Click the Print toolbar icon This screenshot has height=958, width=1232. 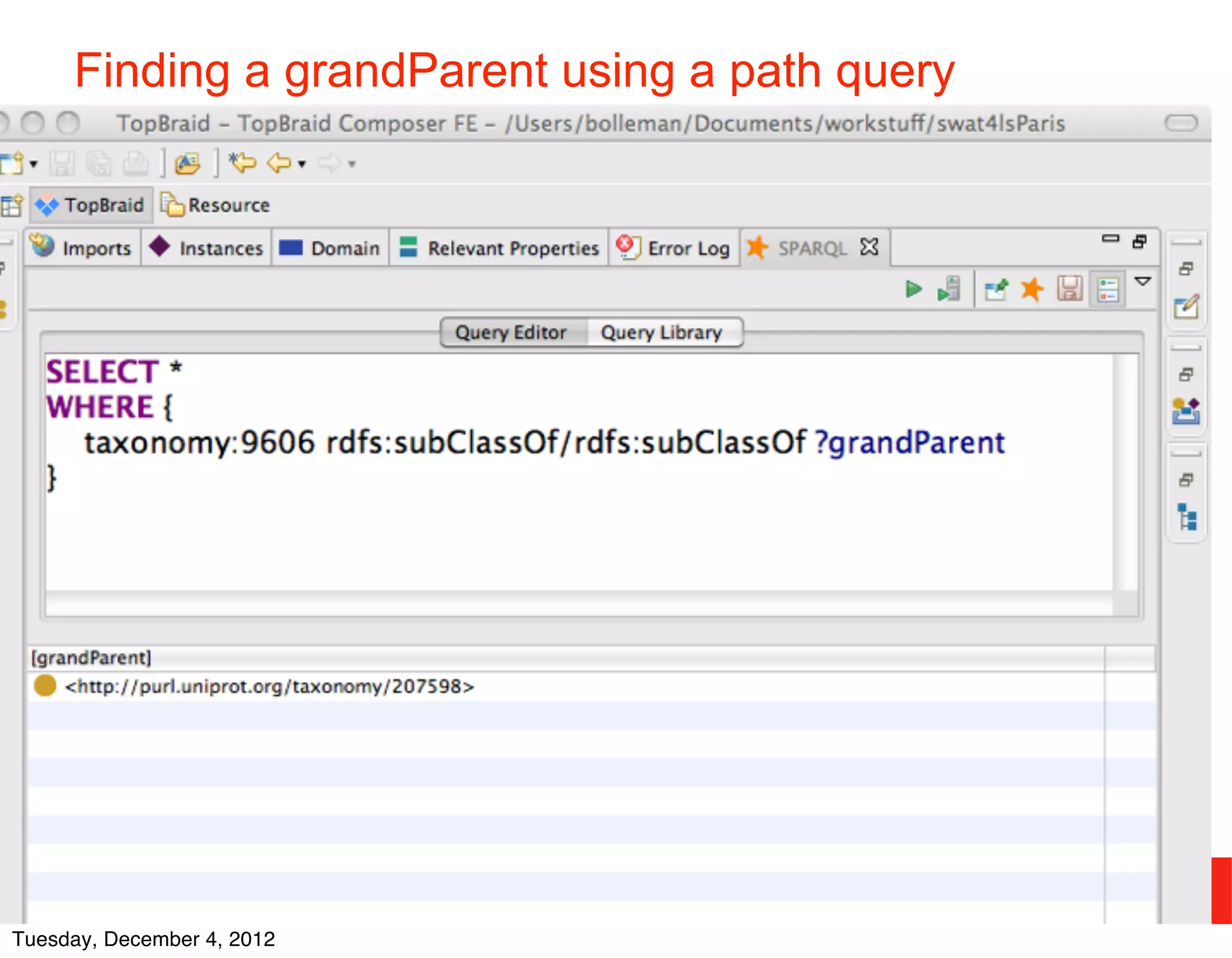136,164
